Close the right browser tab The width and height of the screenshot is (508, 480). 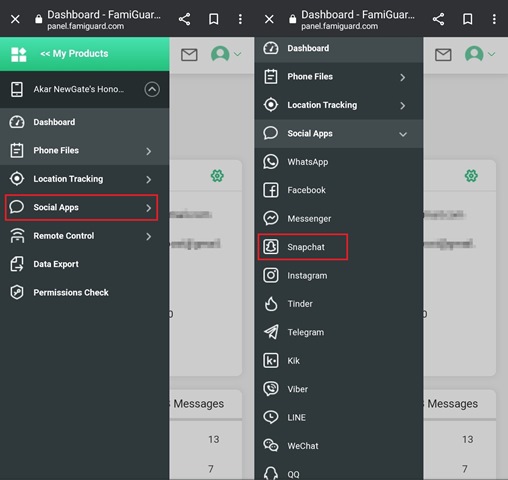point(269,19)
